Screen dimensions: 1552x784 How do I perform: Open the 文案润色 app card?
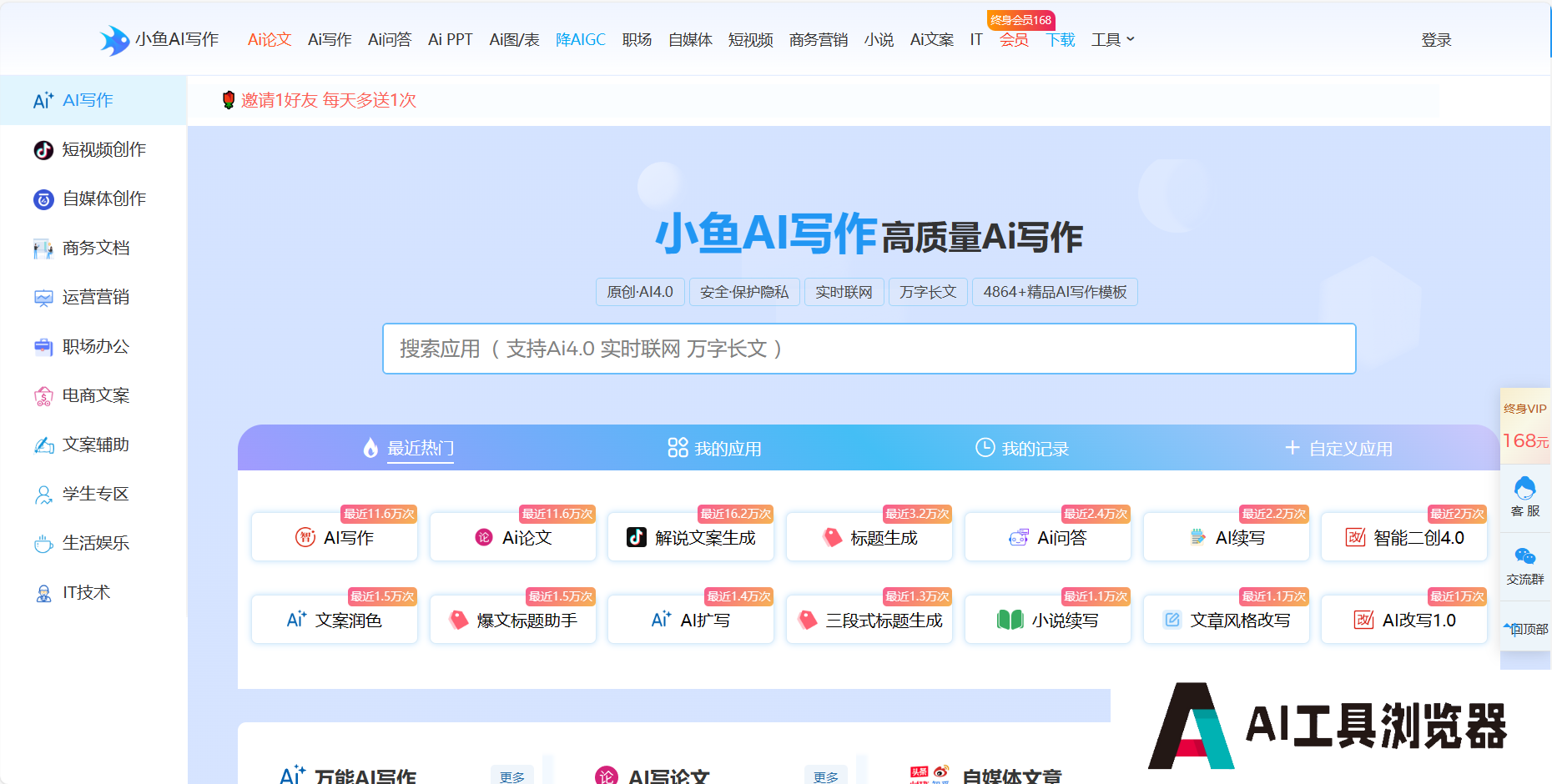point(335,620)
